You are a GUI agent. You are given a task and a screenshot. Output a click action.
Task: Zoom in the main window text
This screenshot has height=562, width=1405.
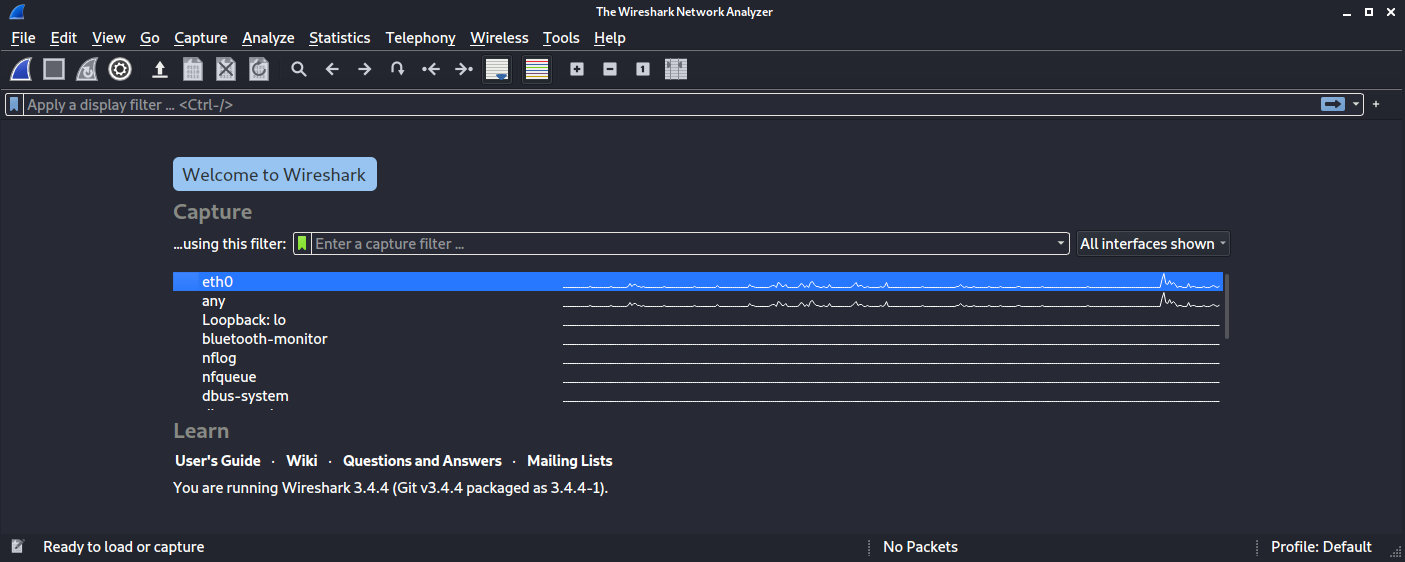click(577, 69)
